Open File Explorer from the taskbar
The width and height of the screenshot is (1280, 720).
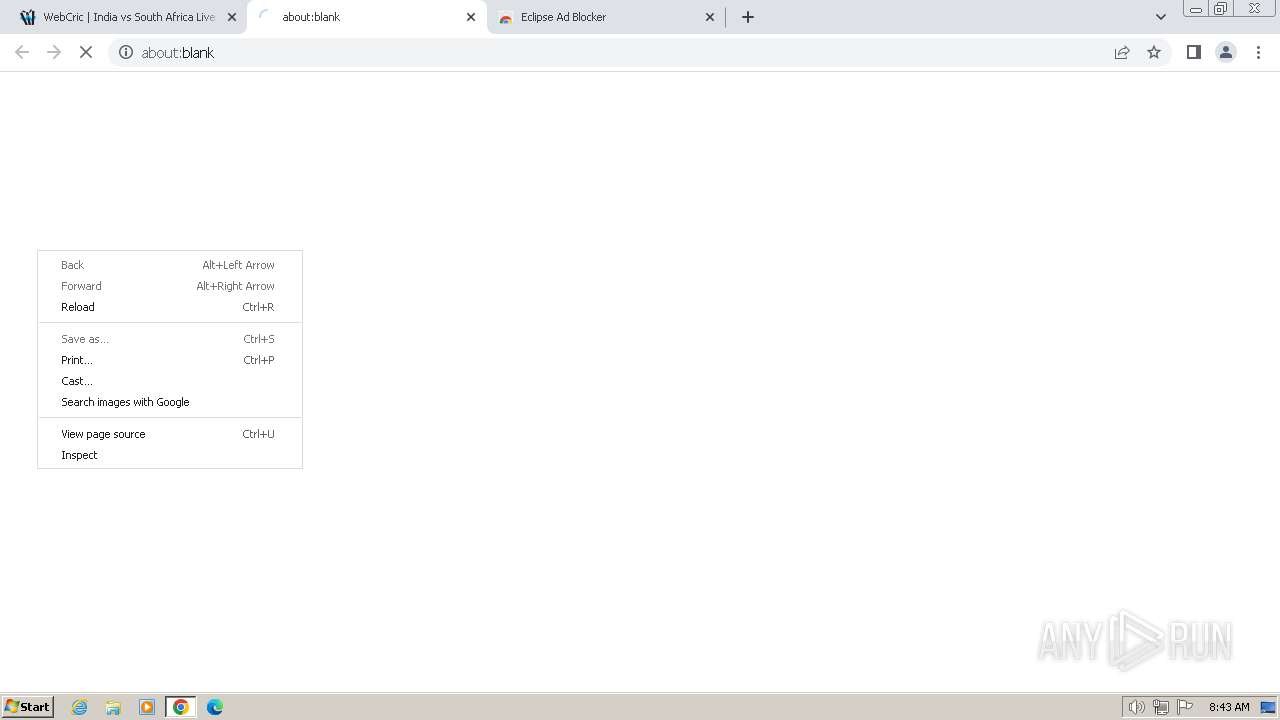coord(113,707)
